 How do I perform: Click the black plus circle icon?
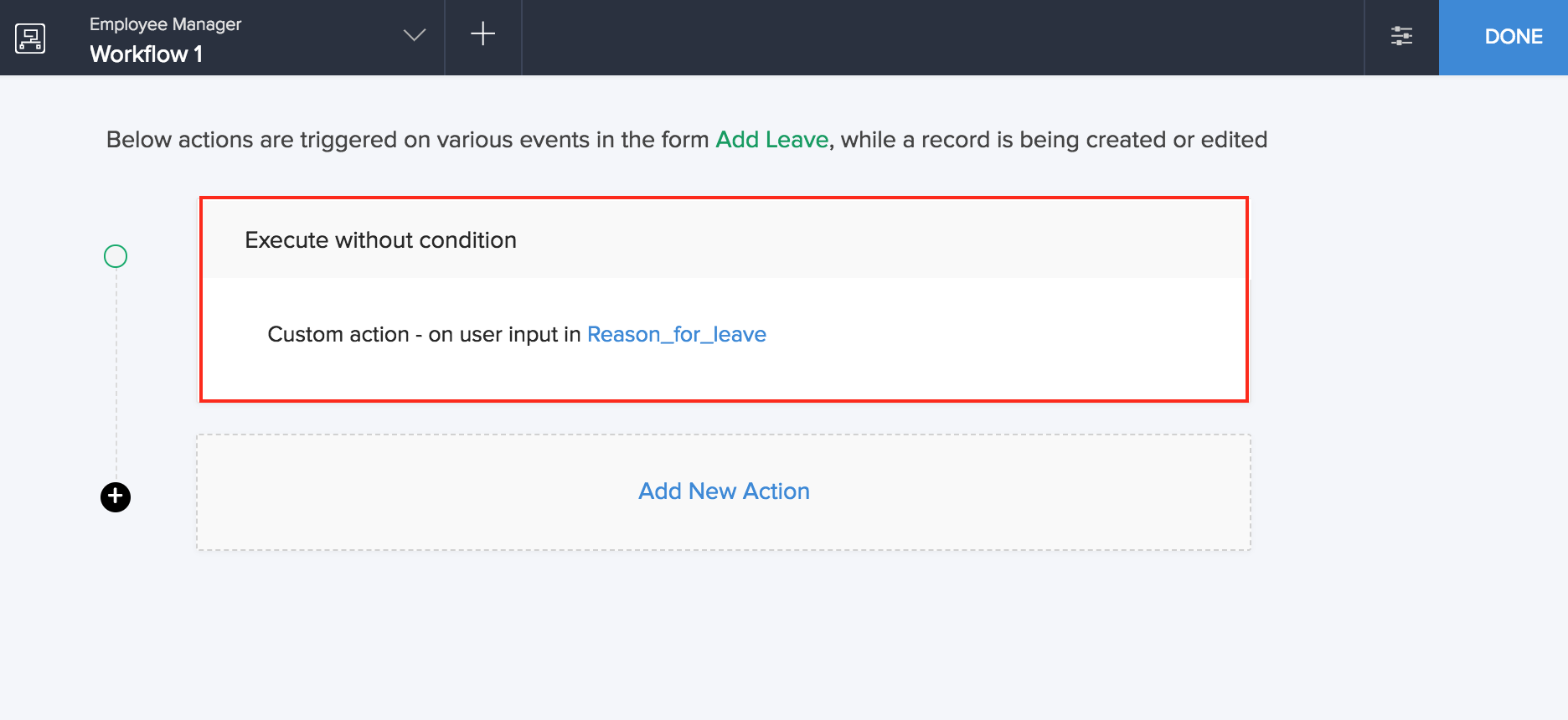116,497
